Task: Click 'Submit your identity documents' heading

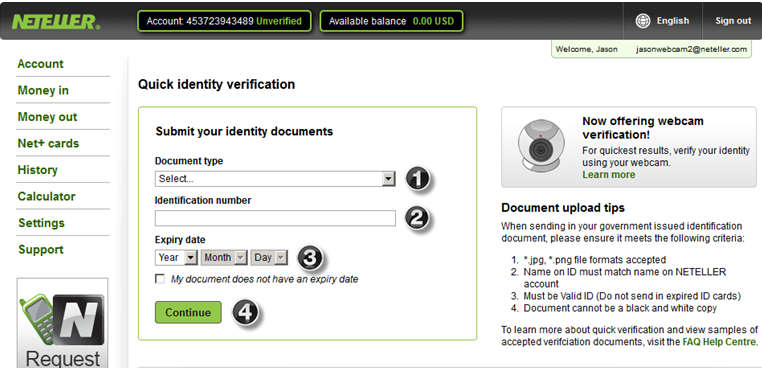Action: click(244, 131)
